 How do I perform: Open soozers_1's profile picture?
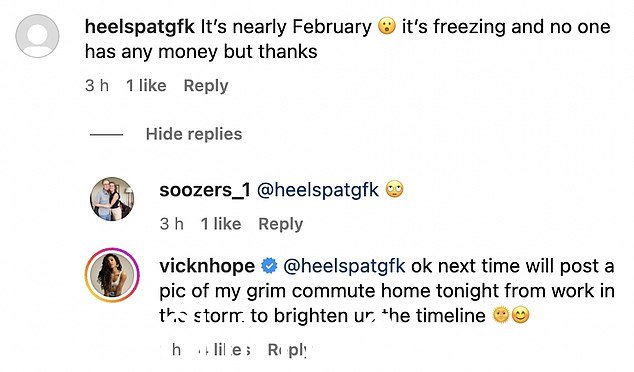[112, 199]
